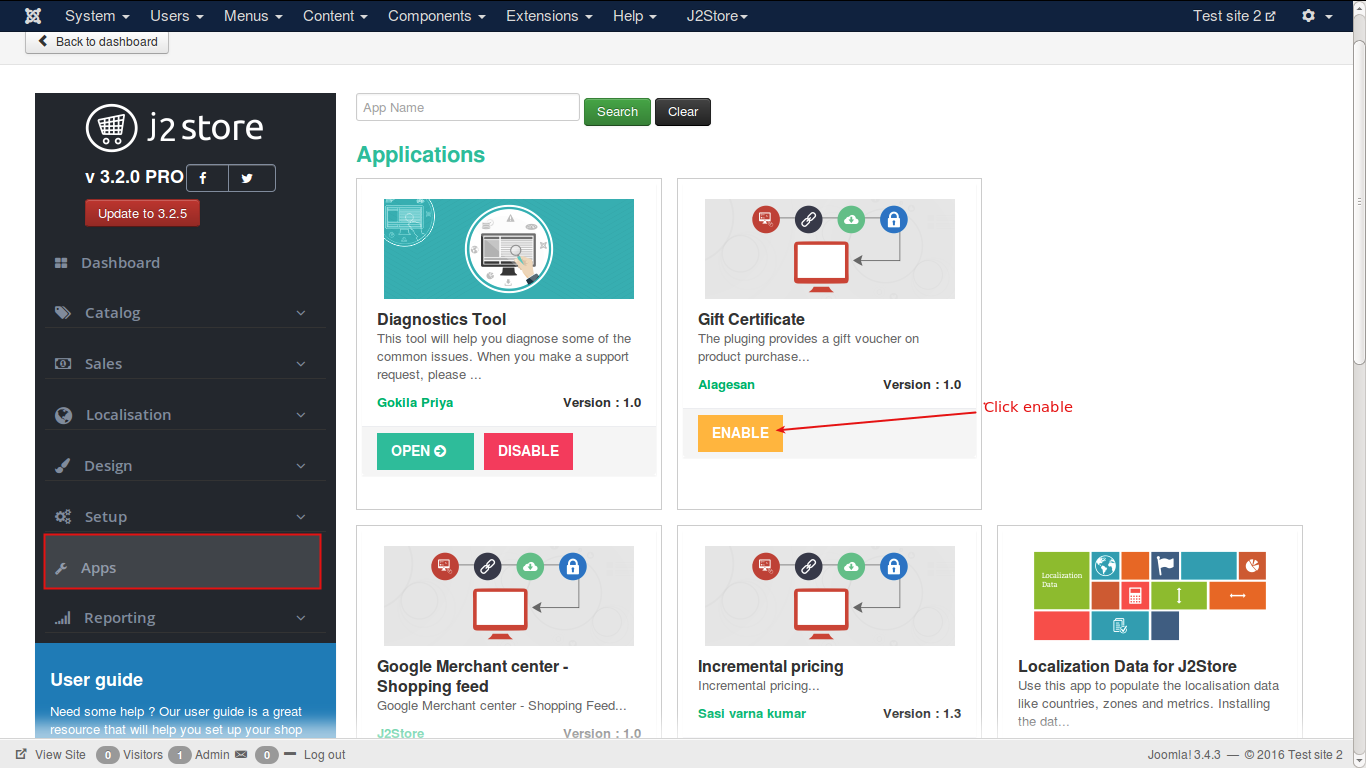This screenshot has width=1366, height=768.
Task: Click the Gift Certificate app image
Action: tap(830, 249)
